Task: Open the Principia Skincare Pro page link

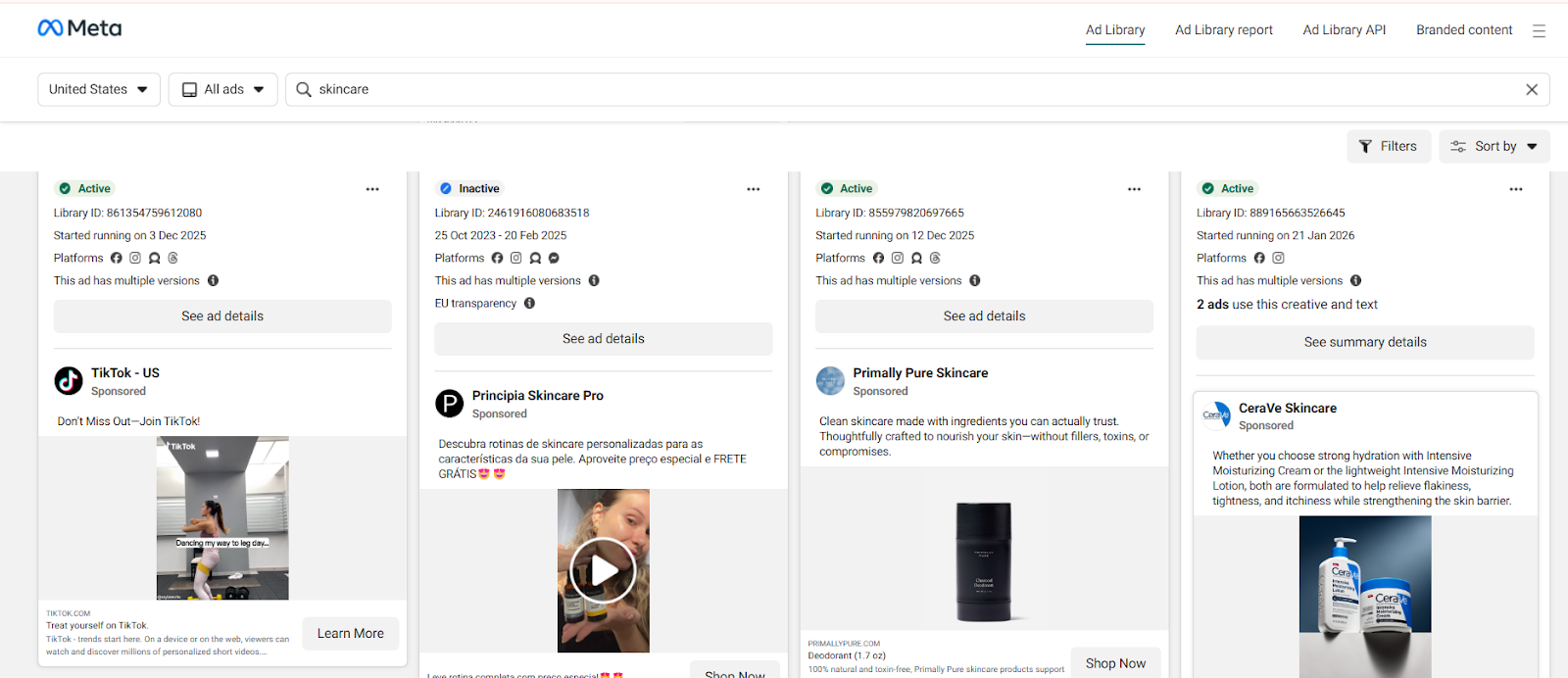Action: pos(538,396)
